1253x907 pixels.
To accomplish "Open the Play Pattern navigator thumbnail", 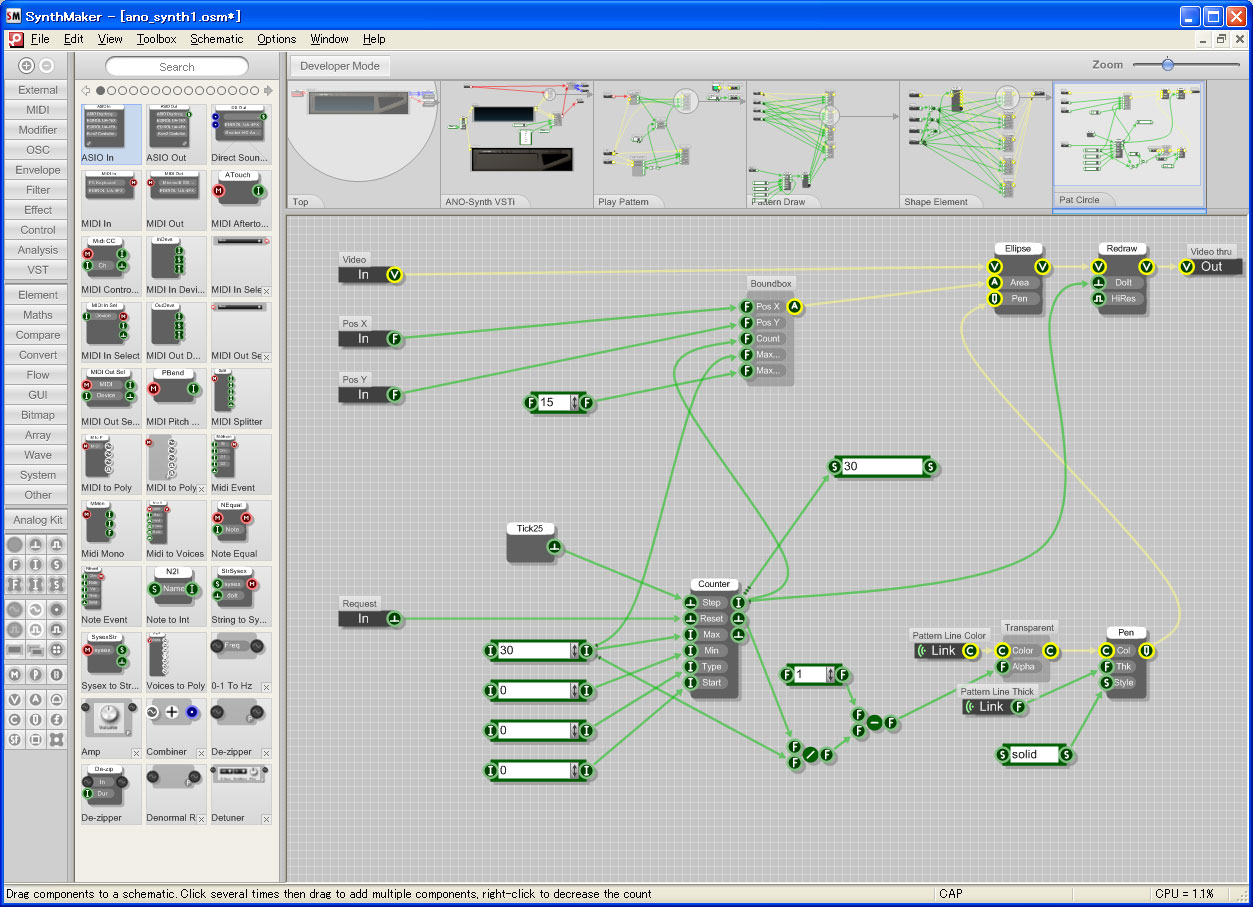I will [669, 145].
